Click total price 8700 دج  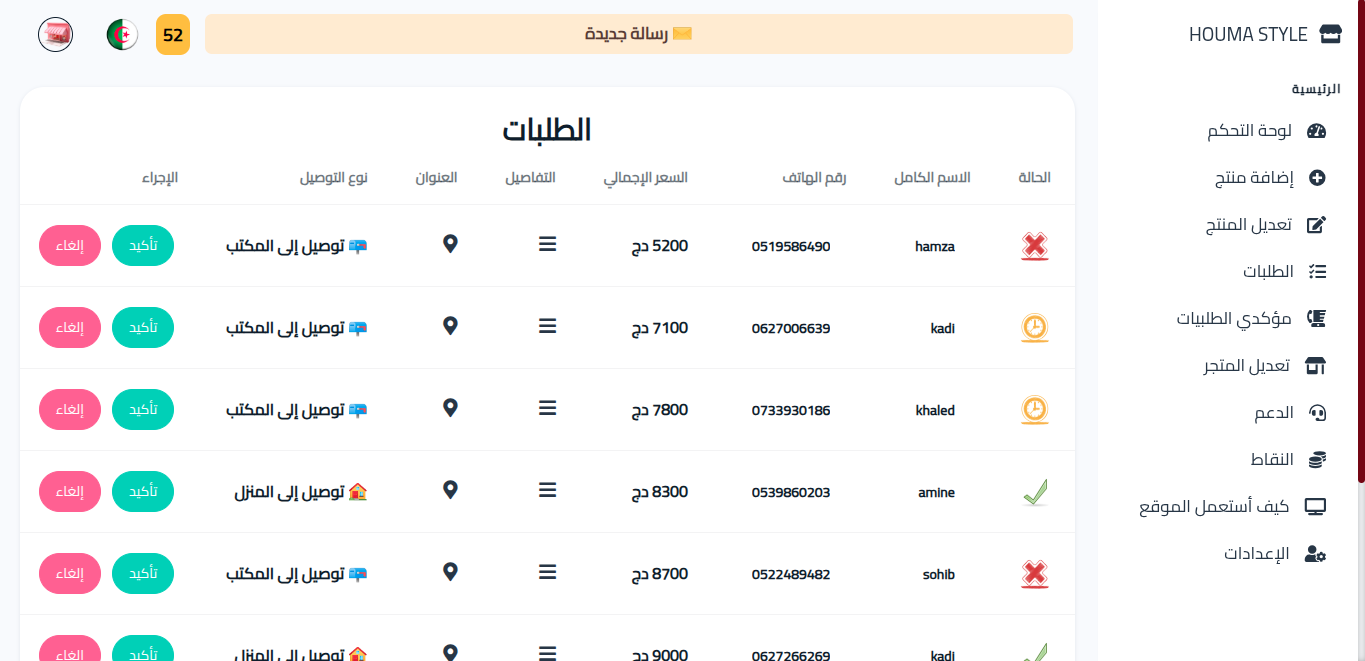(x=660, y=573)
